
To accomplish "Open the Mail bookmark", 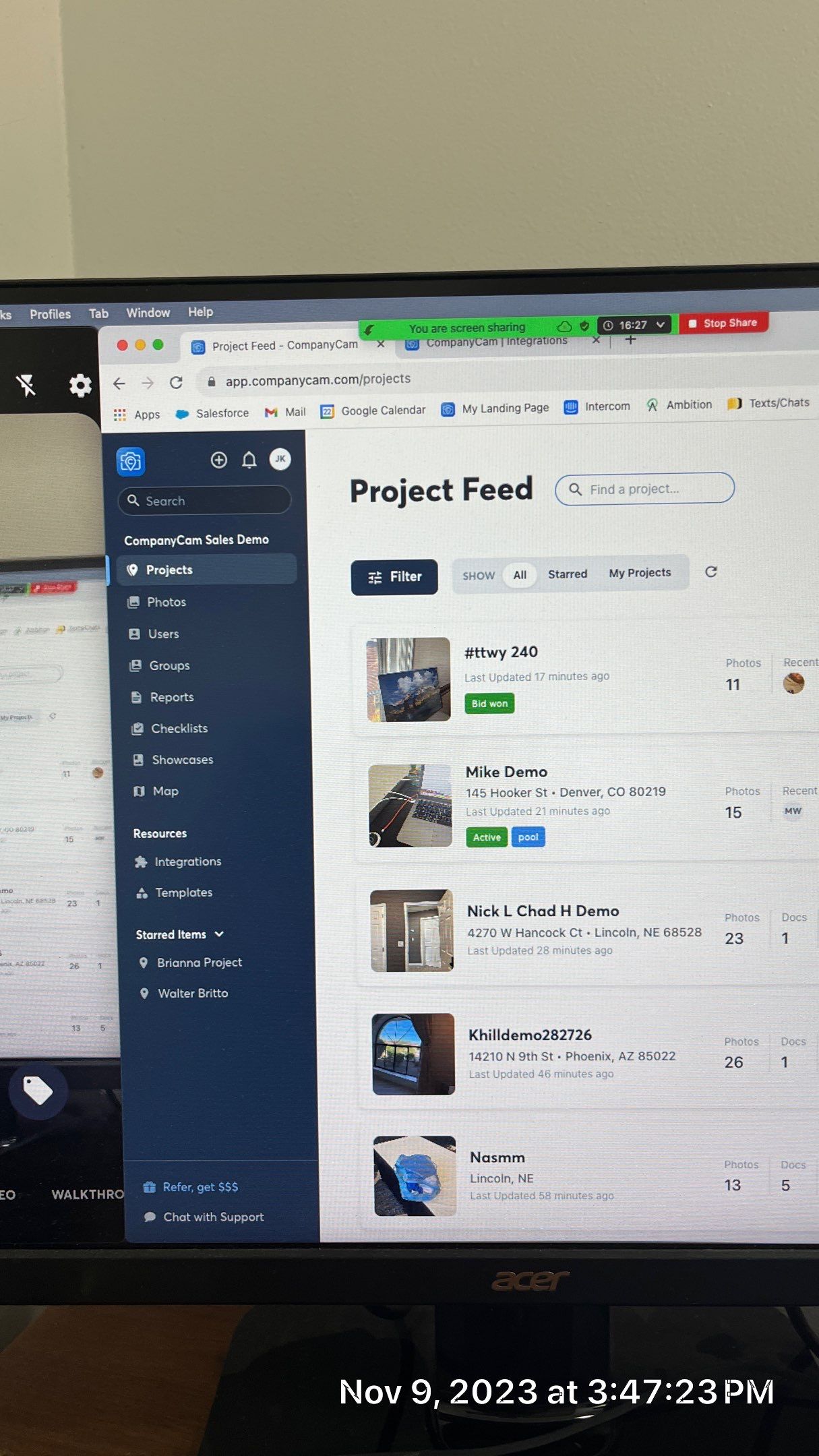I will [285, 412].
